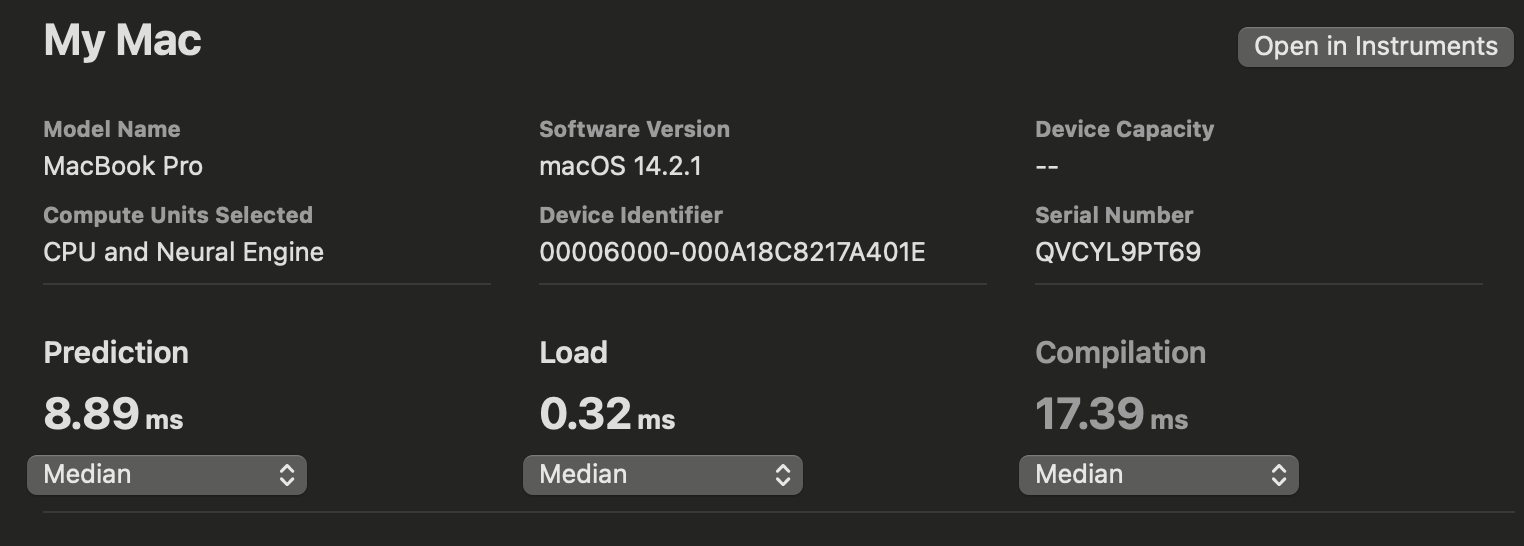The height and width of the screenshot is (546, 1524).
Task: Click the Load heading
Action: [573, 352]
